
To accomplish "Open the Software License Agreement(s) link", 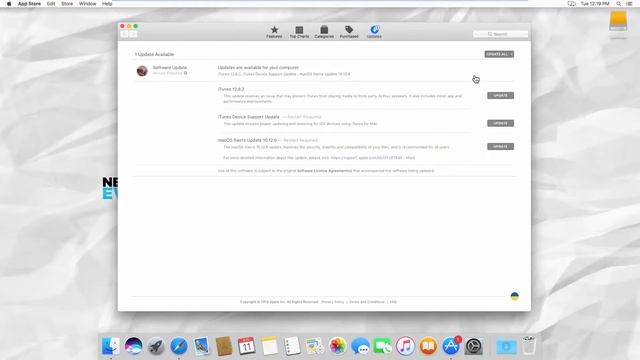I will (324, 171).
